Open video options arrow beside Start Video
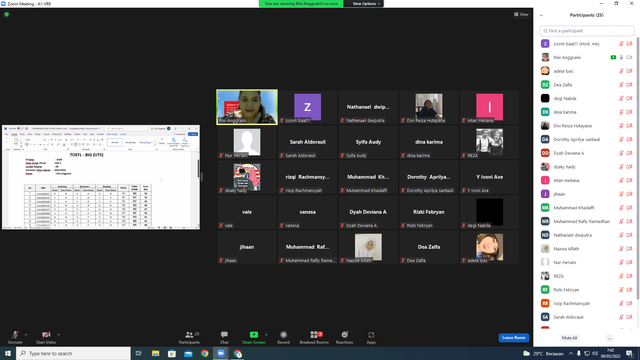 point(58,335)
